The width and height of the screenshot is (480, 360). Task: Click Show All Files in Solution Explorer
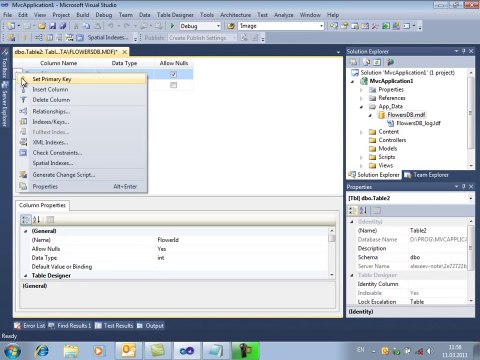[367, 62]
